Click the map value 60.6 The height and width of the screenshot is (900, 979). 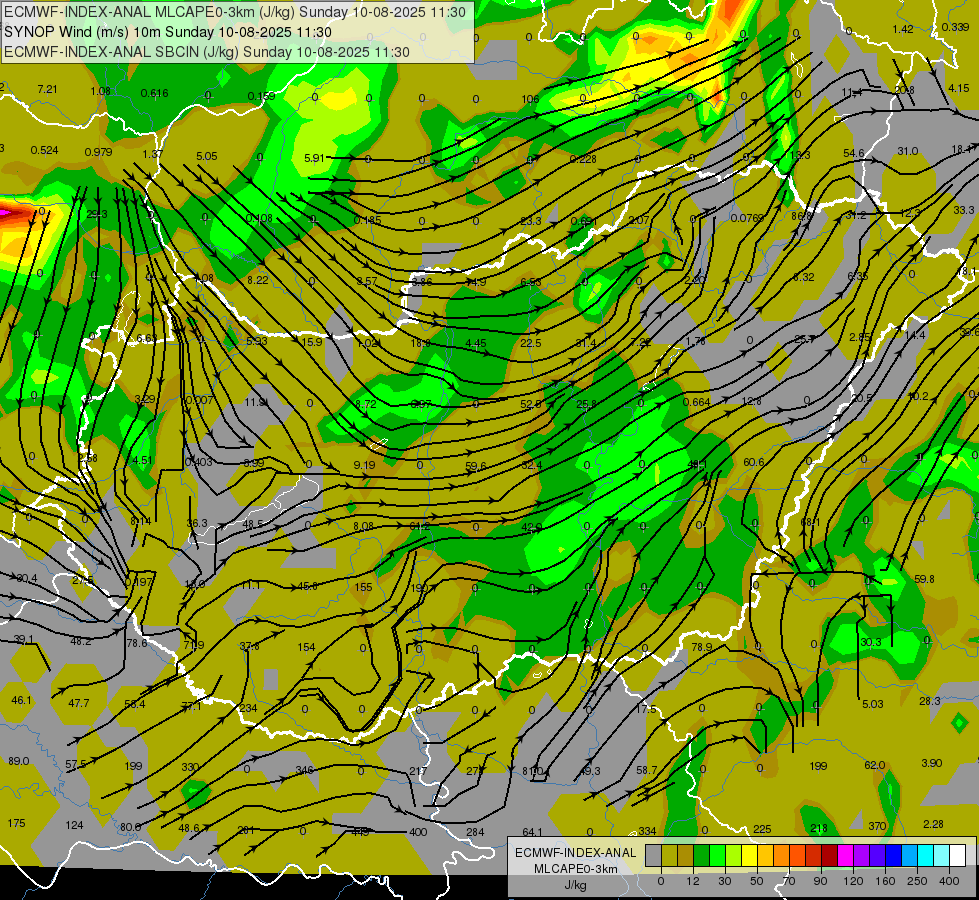[x=754, y=462]
